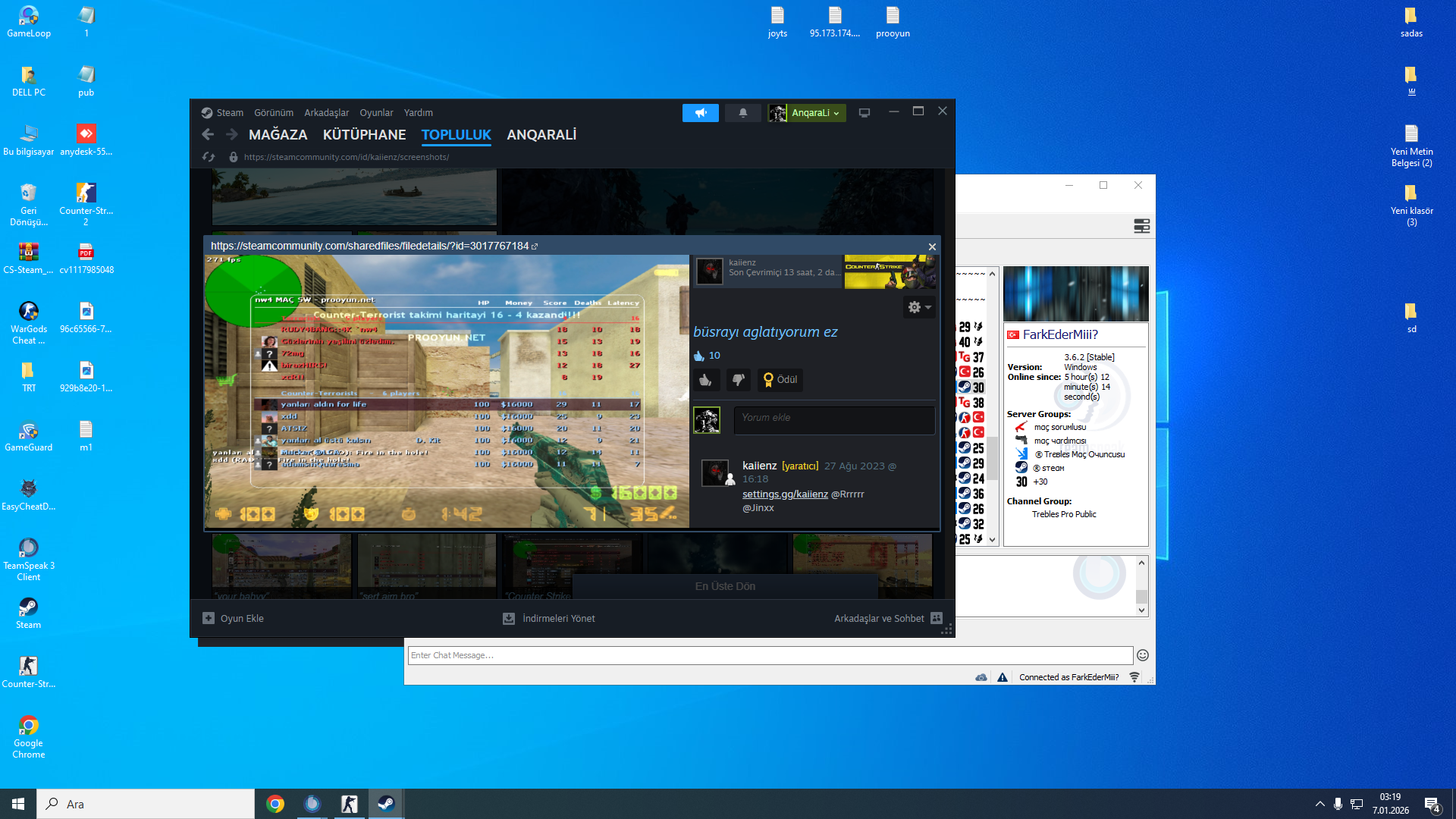Open the Counter-Strike game banner
Image resolution: width=1456 pixels, height=819 pixels.
pos(890,271)
